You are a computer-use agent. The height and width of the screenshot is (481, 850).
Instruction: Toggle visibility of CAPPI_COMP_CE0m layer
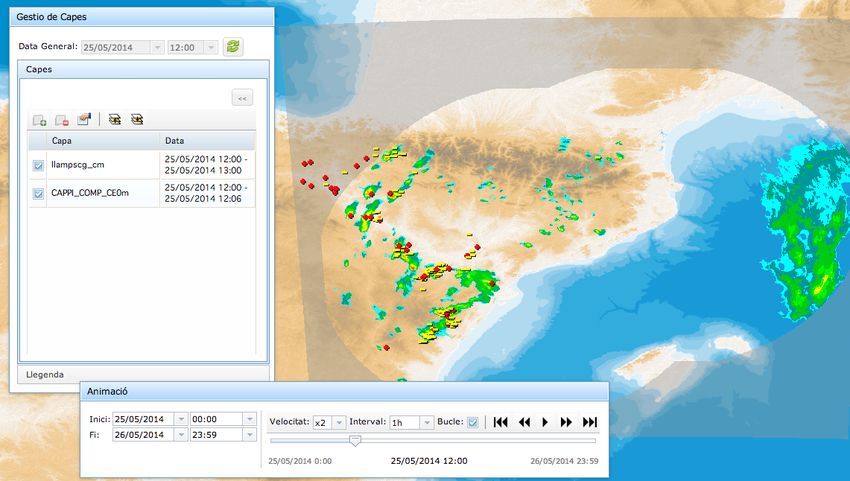38,194
